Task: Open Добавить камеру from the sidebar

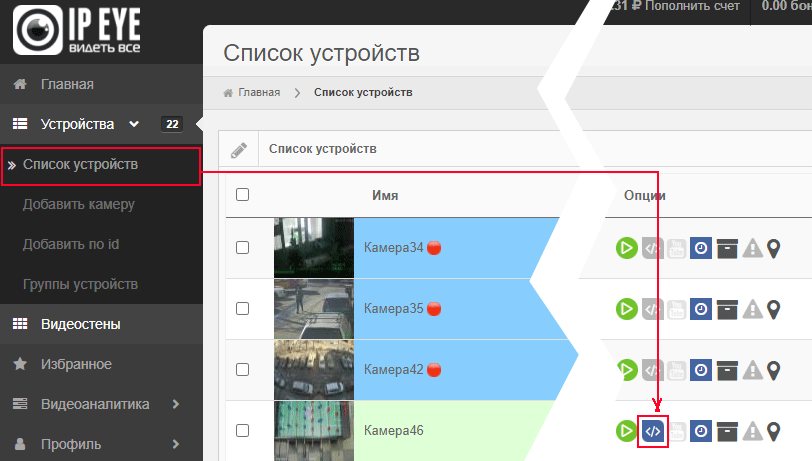Action: point(79,204)
